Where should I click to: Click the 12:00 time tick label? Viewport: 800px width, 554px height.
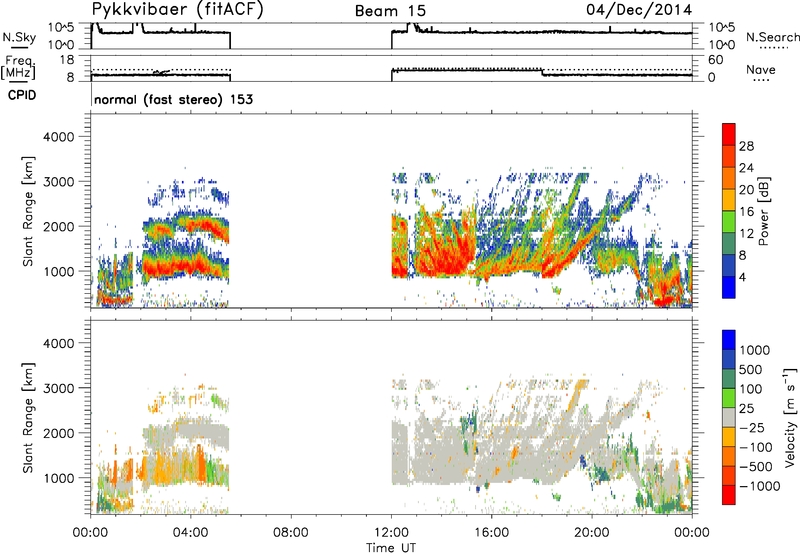(391, 533)
